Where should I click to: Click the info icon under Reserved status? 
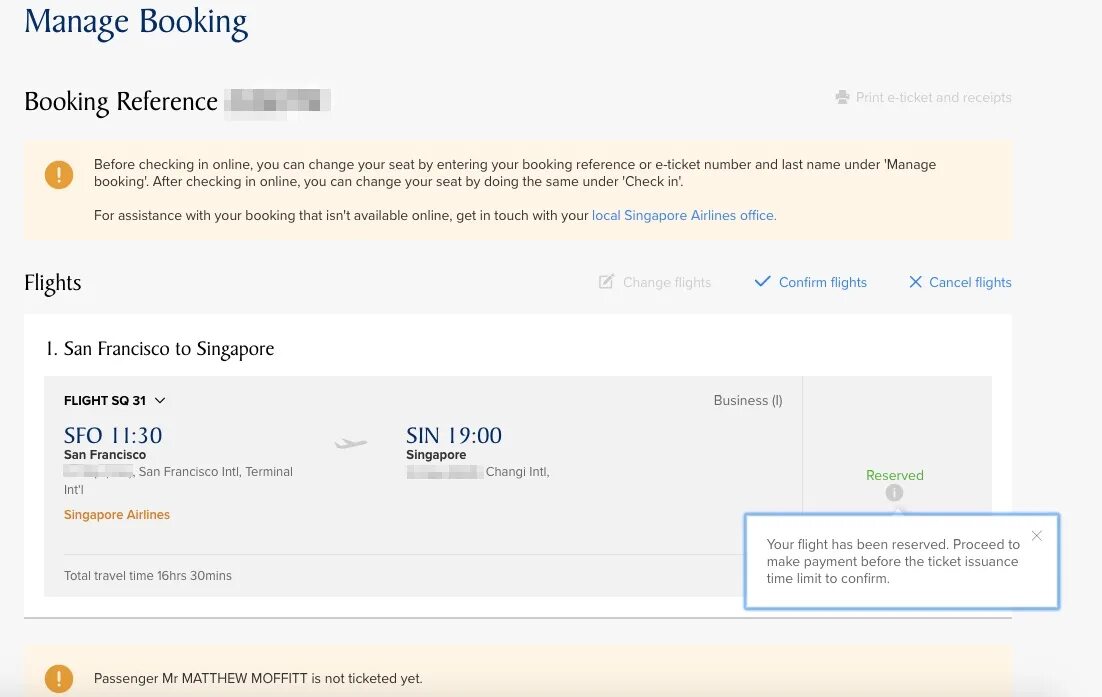point(894,493)
